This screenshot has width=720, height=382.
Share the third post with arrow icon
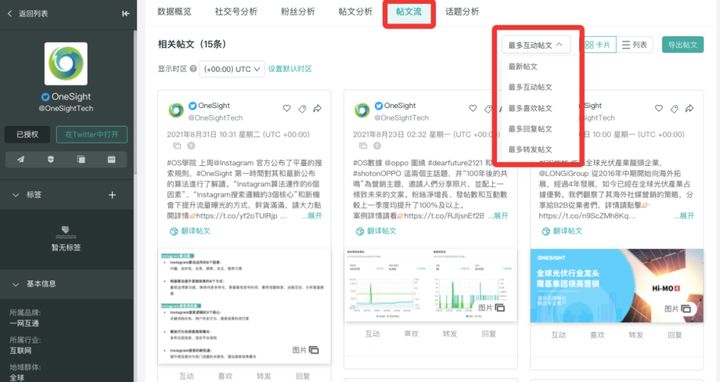pyautogui.click(x=690, y=108)
